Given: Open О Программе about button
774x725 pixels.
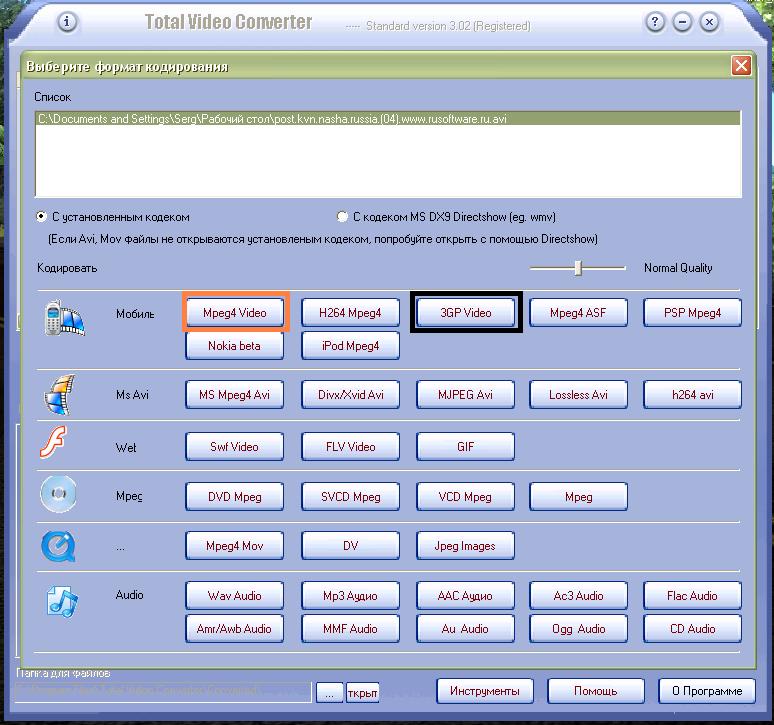Looking at the screenshot, I should point(707,691).
